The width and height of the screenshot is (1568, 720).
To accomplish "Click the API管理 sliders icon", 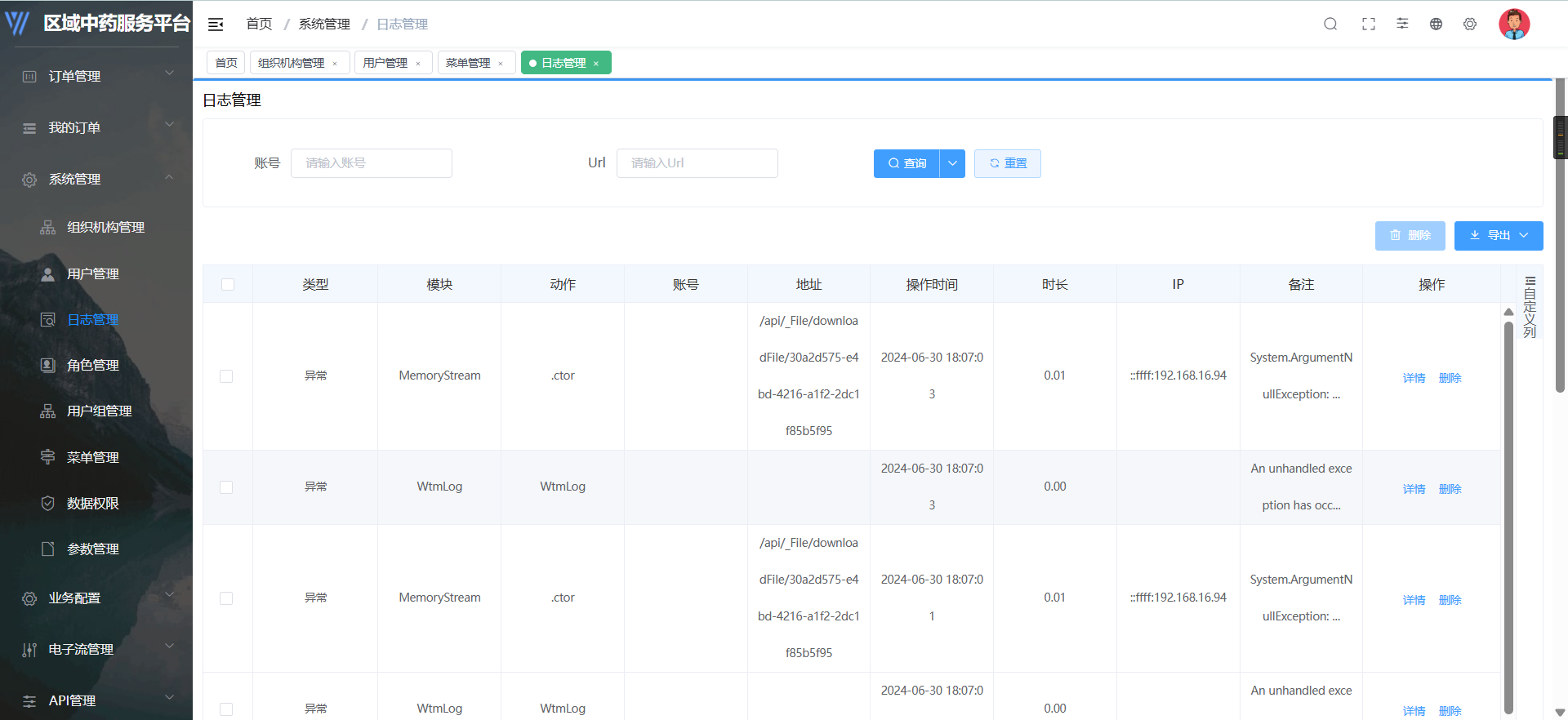I will 29,701.
